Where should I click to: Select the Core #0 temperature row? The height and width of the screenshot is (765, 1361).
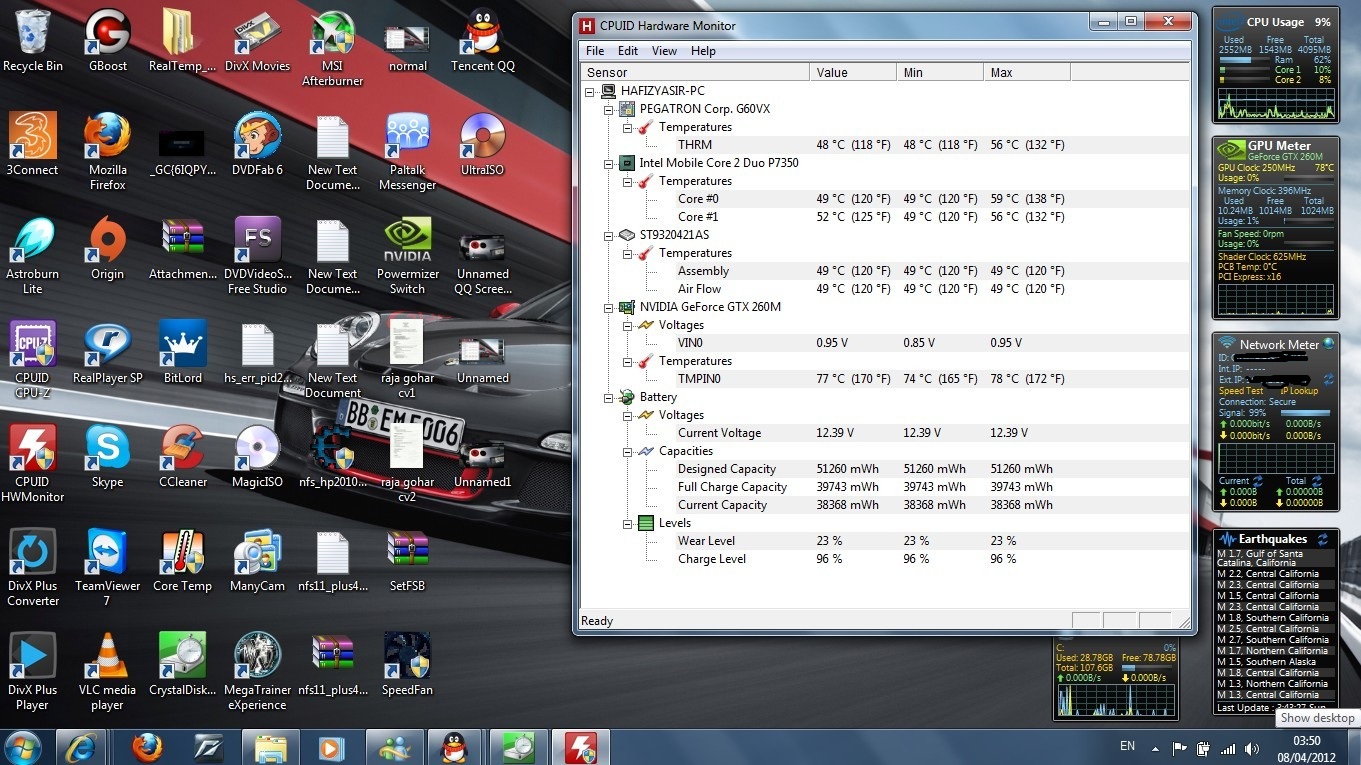click(698, 199)
